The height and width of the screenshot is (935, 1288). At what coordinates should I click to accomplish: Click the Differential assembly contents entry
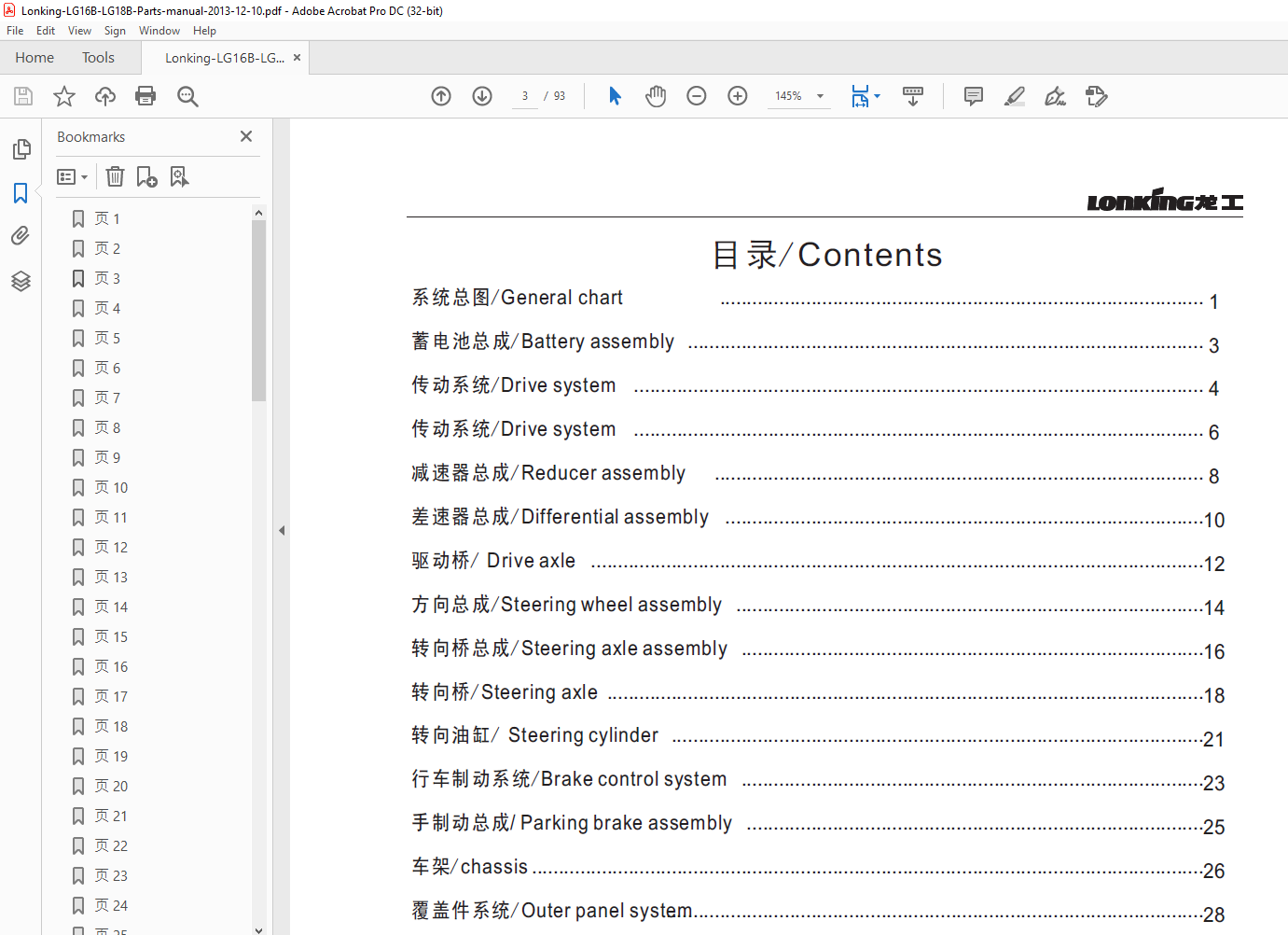point(818,518)
